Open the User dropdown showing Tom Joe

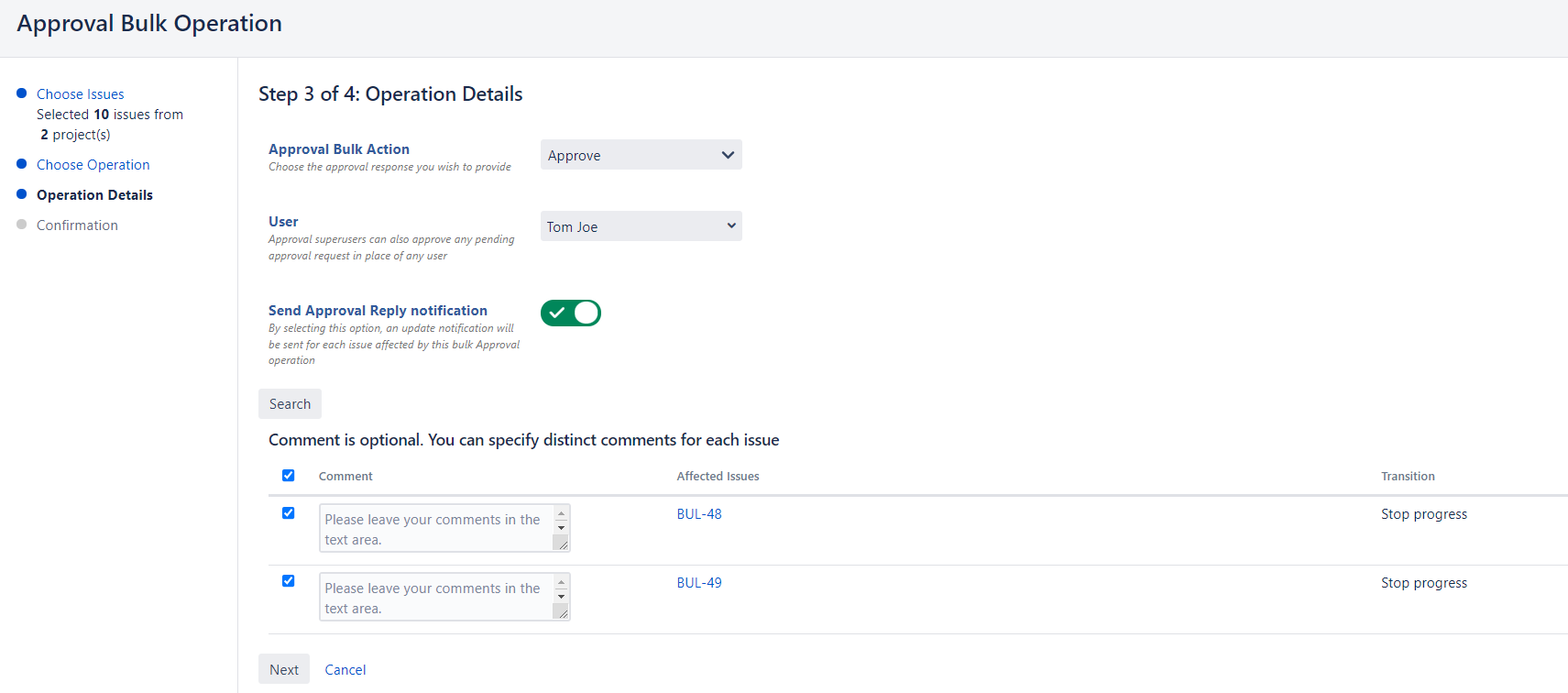(641, 226)
